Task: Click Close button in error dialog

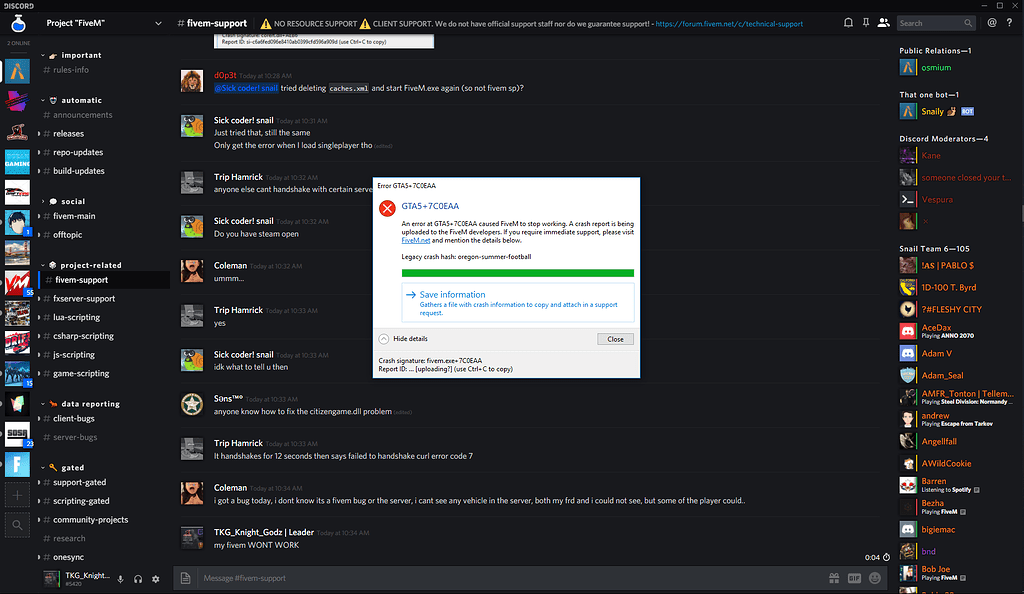Action: [615, 339]
